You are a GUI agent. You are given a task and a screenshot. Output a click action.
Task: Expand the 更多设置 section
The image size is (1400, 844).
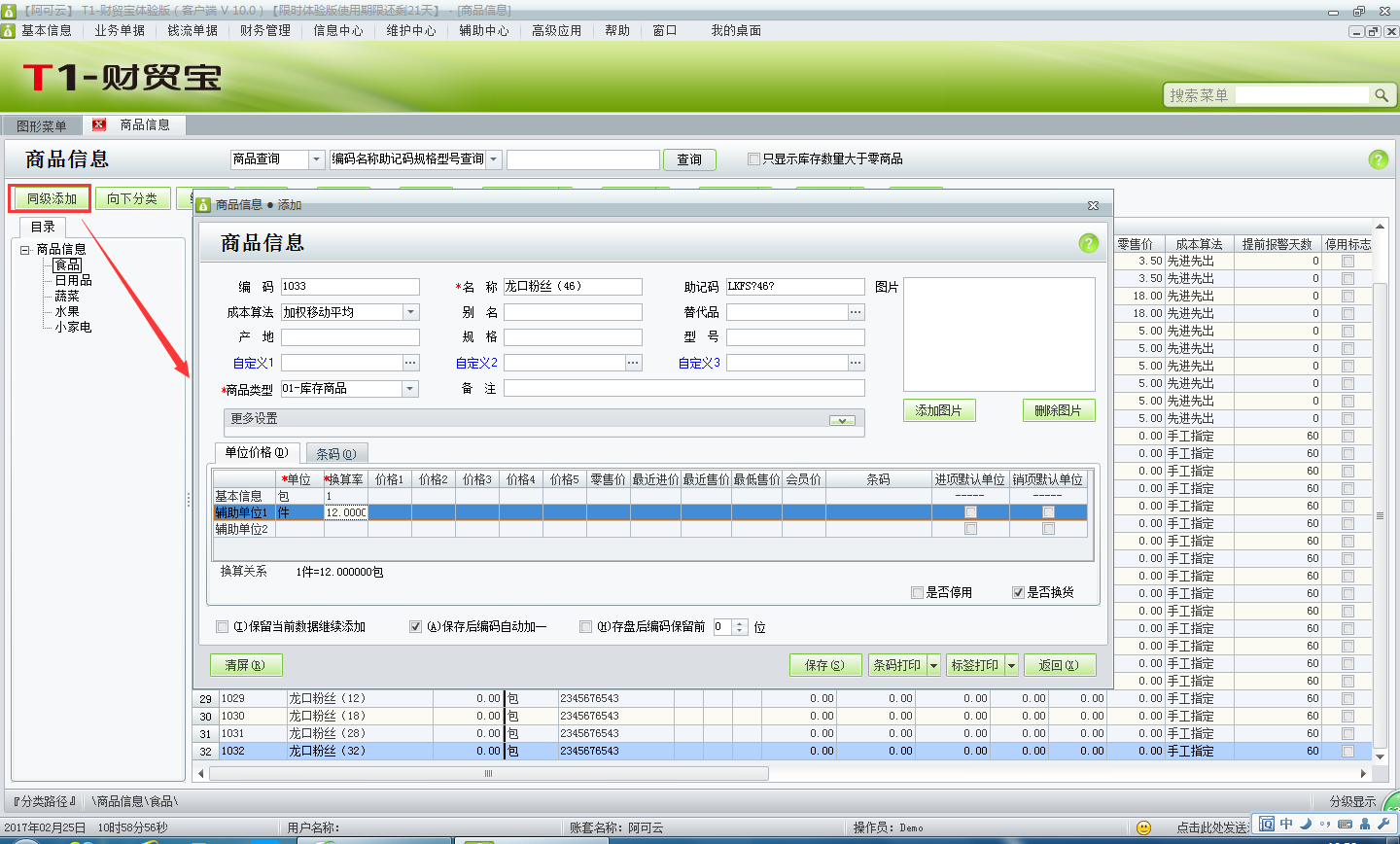coord(842,420)
